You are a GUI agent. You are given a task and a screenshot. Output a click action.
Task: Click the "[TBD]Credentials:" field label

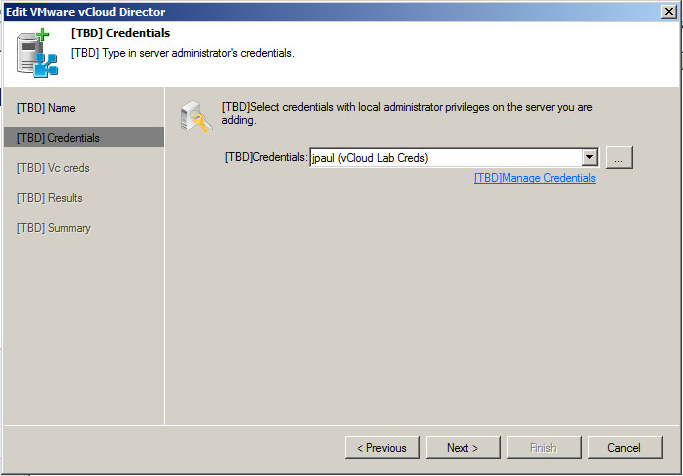tap(266, 157)
